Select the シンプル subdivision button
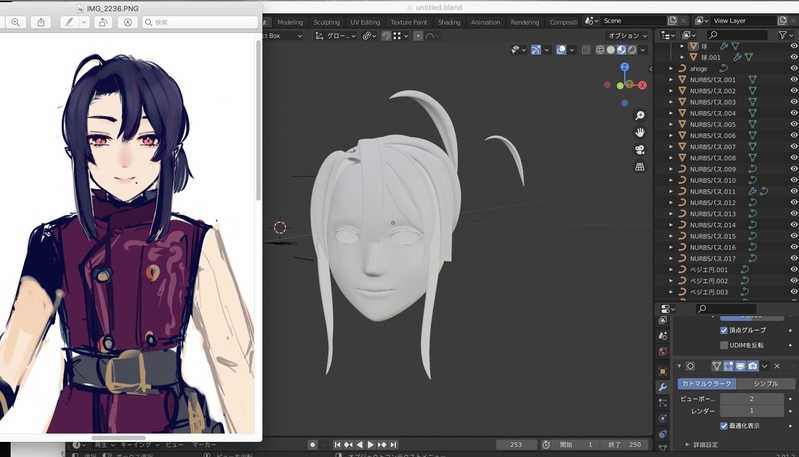Image resolution: width=799 pixels, height=457 pixels. point(765,383)
